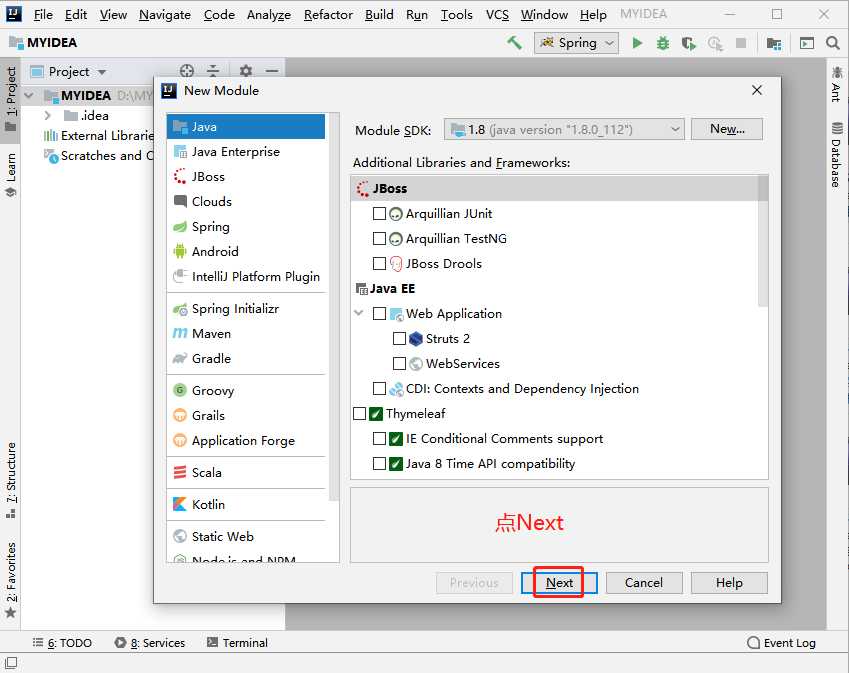Open the VCS menu
Image resolution: width=849 pixels, height=673 pixels.
(x=497, y=15)
